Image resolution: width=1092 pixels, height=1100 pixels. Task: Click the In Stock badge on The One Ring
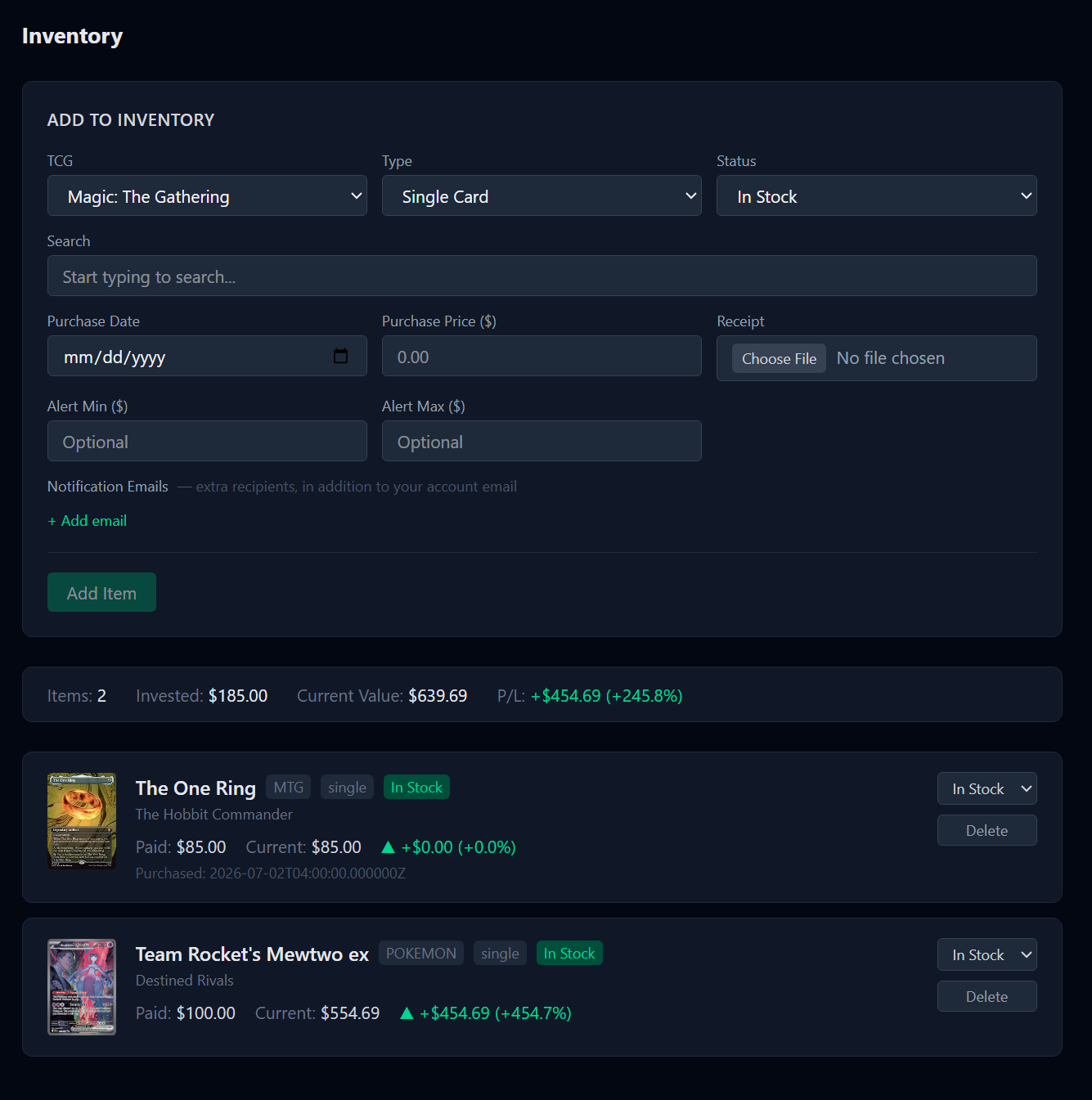pyautogui.click(x=416, y=787)
